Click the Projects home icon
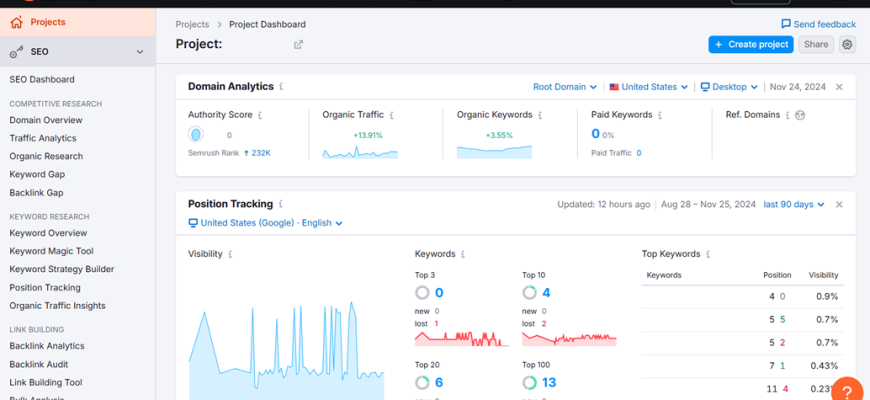 tap(17, 22)
